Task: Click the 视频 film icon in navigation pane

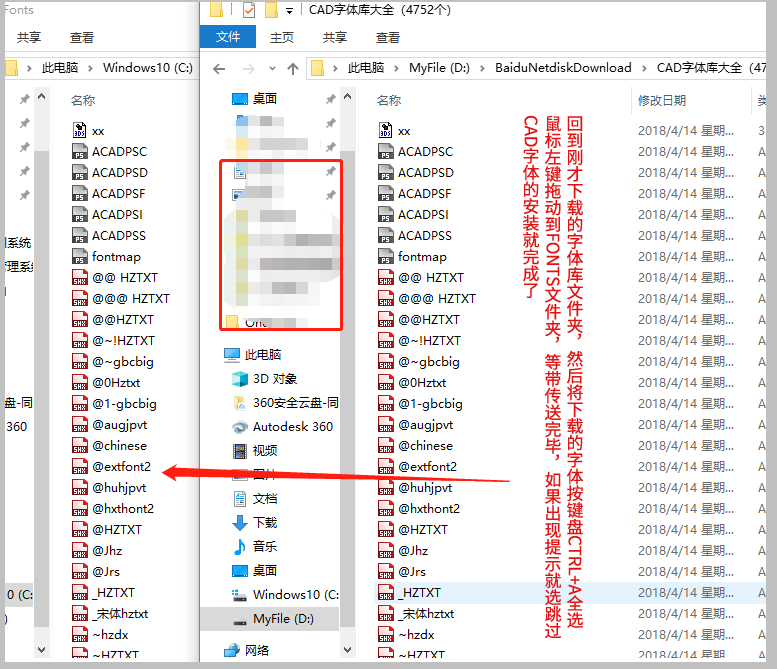Action: point(240,451)
